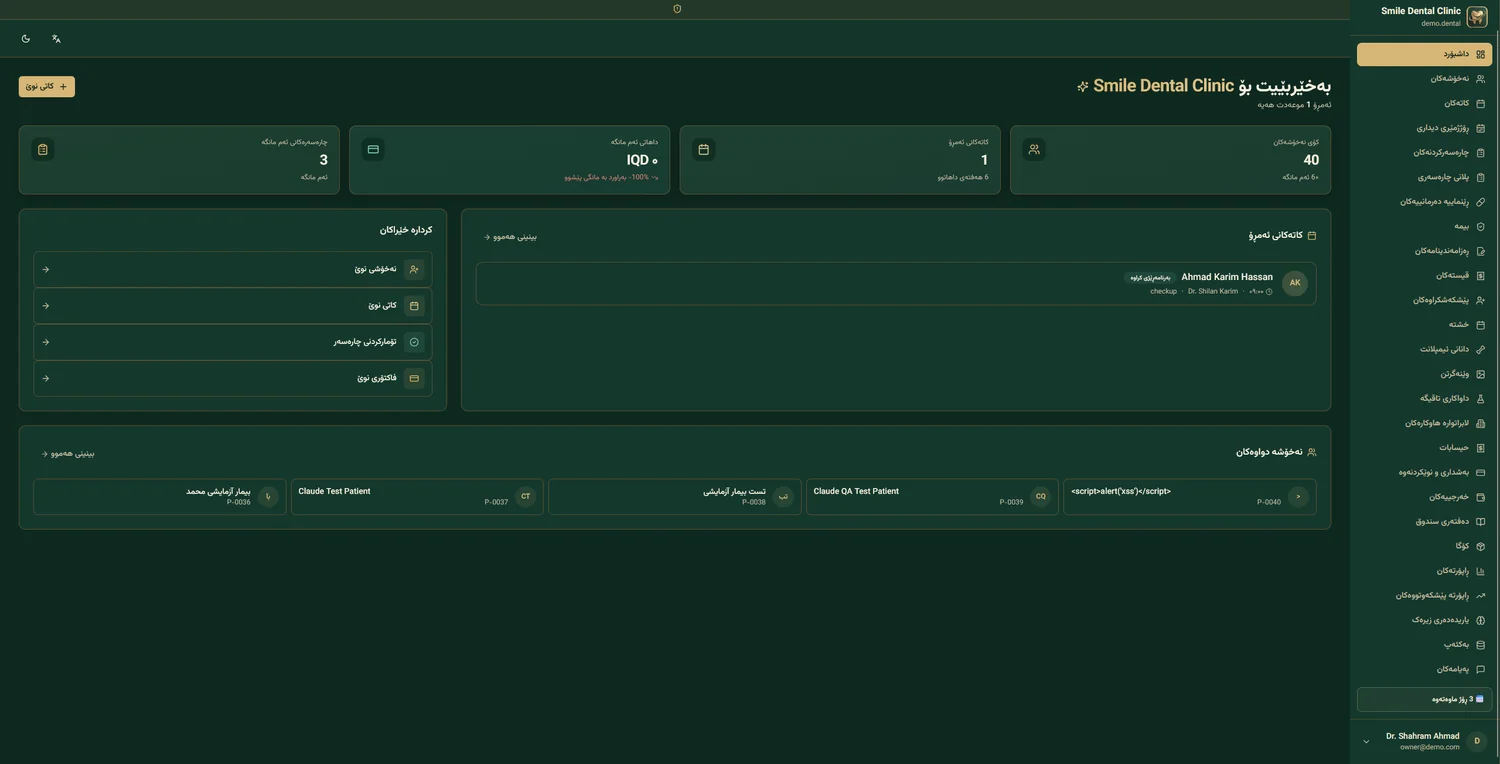Select quick action "فاکتۆری نوێ" new invoice
The image size is (1500, 764).
(x=233, y=378)
